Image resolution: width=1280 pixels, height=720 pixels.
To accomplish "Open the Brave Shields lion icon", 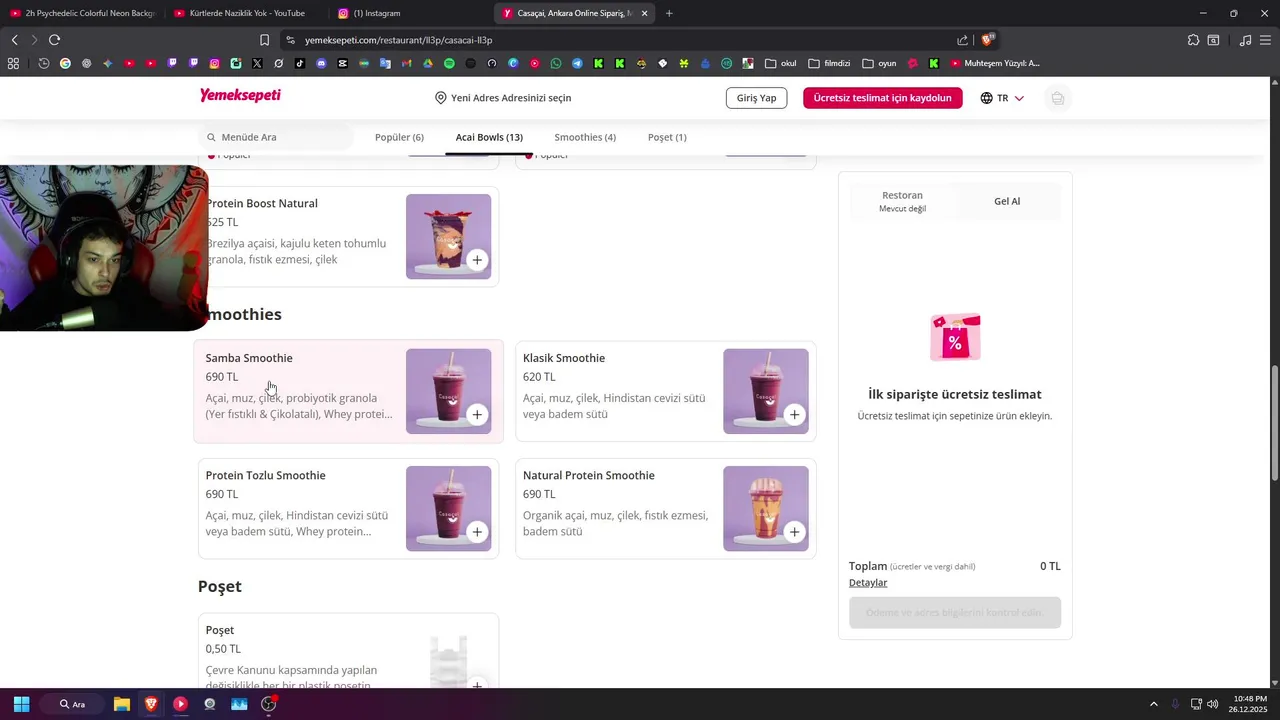I will coord(987,40).
